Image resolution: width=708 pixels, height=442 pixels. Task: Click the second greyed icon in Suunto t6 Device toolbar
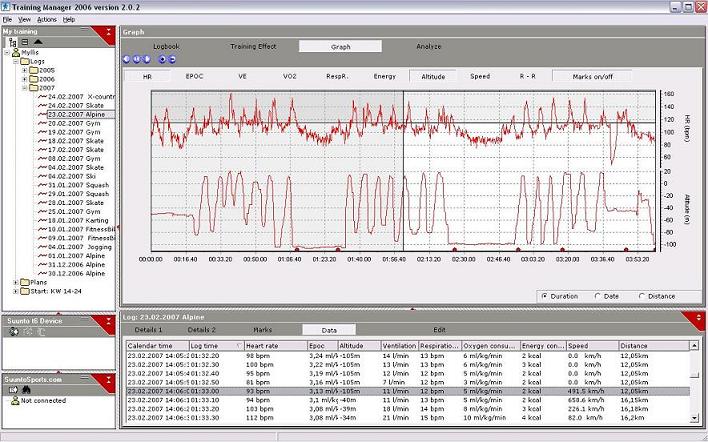(x=28, y=332)
